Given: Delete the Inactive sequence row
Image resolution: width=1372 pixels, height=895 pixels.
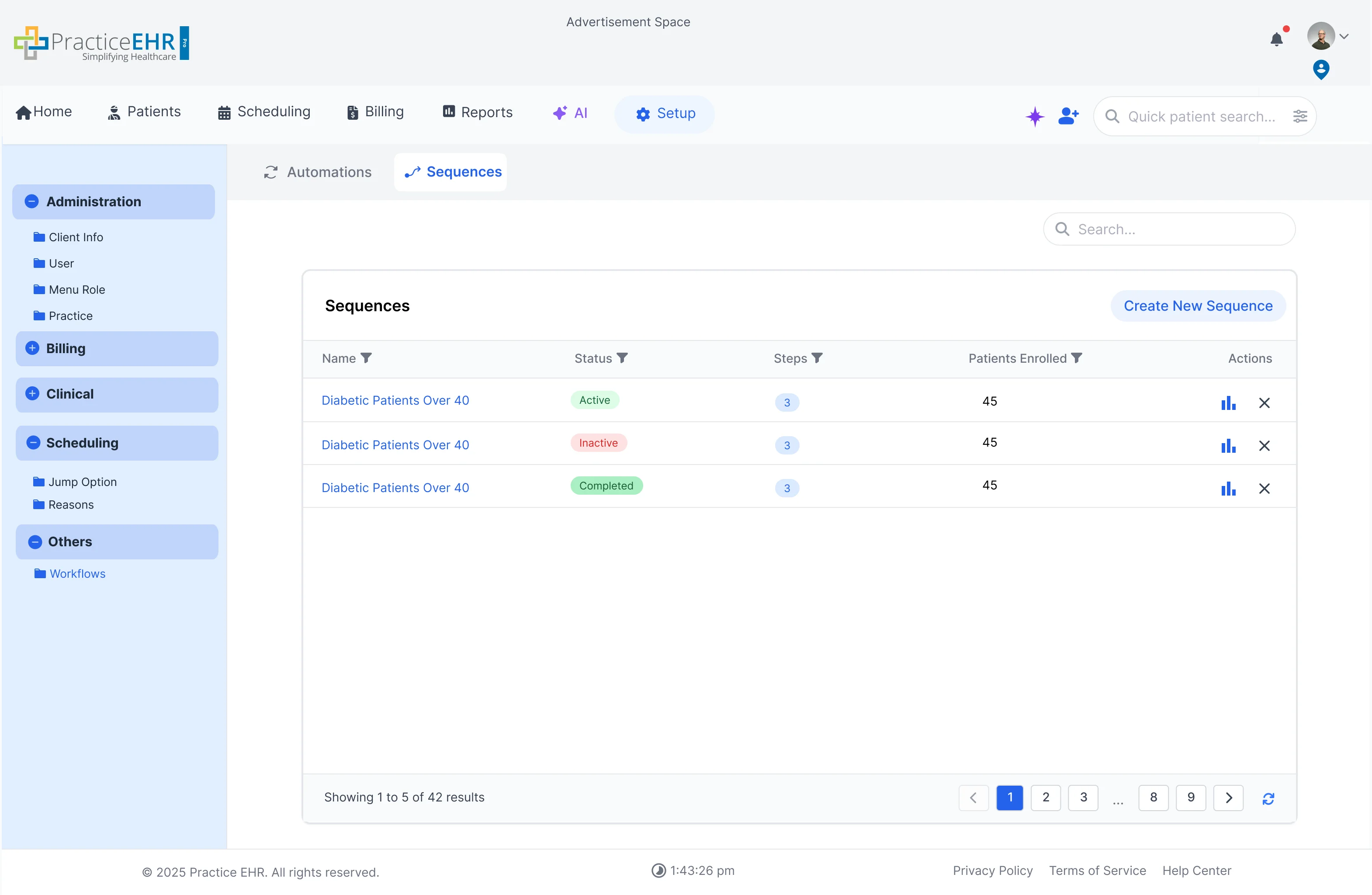Looking at the screenshot, I should tap(1264, 446).
